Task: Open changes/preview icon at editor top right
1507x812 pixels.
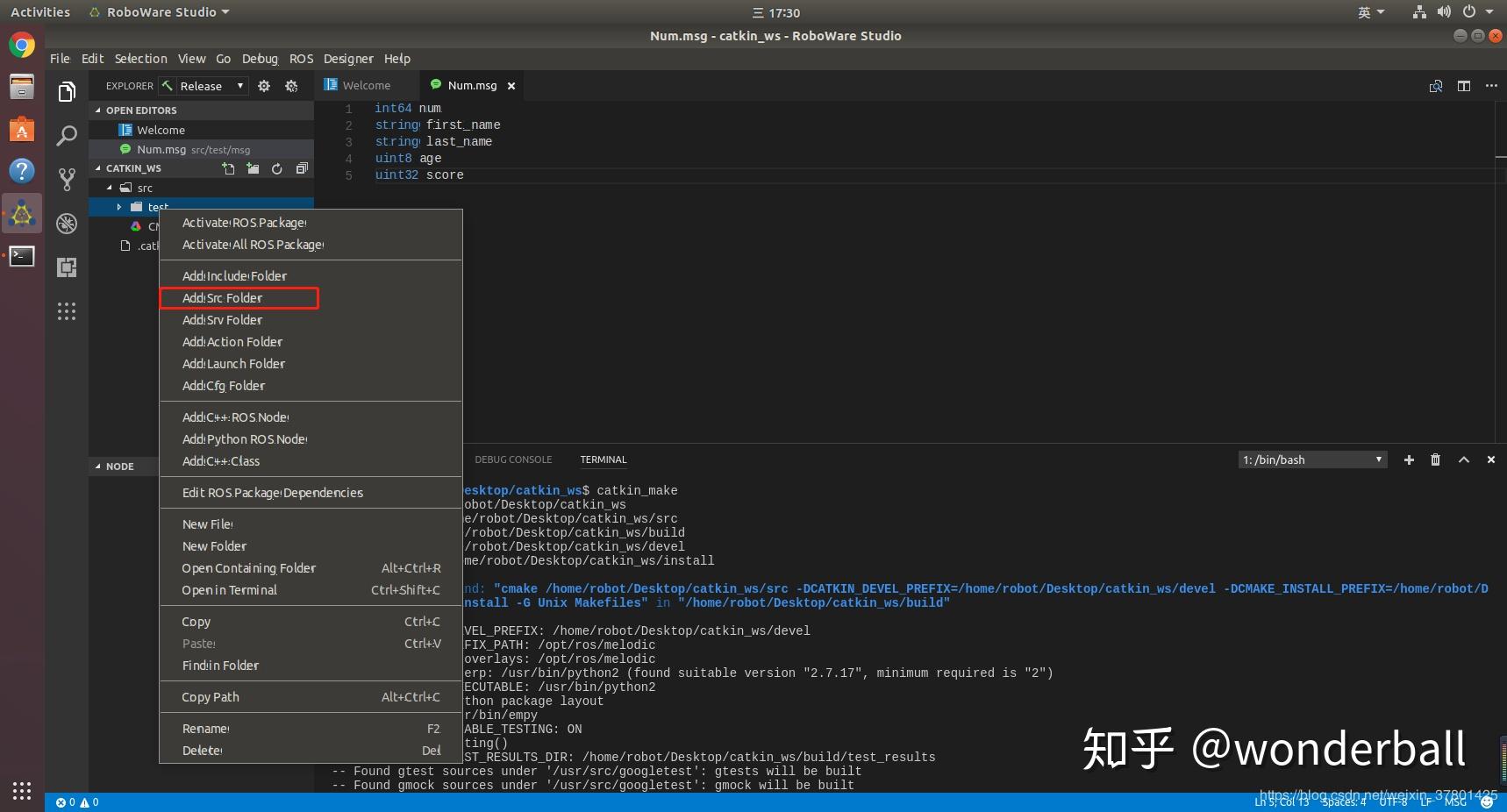Action: tap(1436, 86)
